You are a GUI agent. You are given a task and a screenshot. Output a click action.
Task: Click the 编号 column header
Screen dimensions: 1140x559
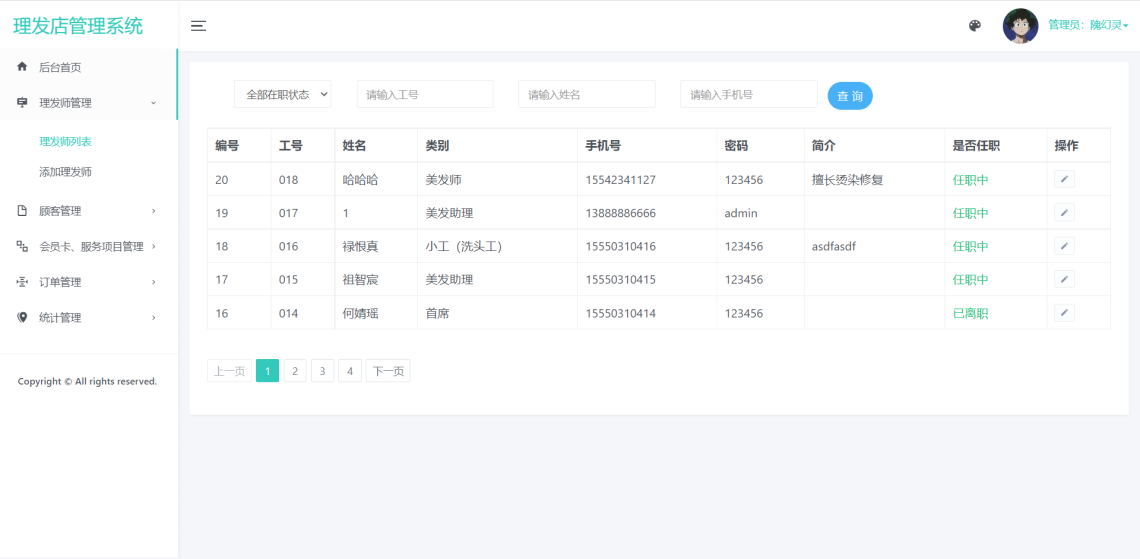point(227,145)
